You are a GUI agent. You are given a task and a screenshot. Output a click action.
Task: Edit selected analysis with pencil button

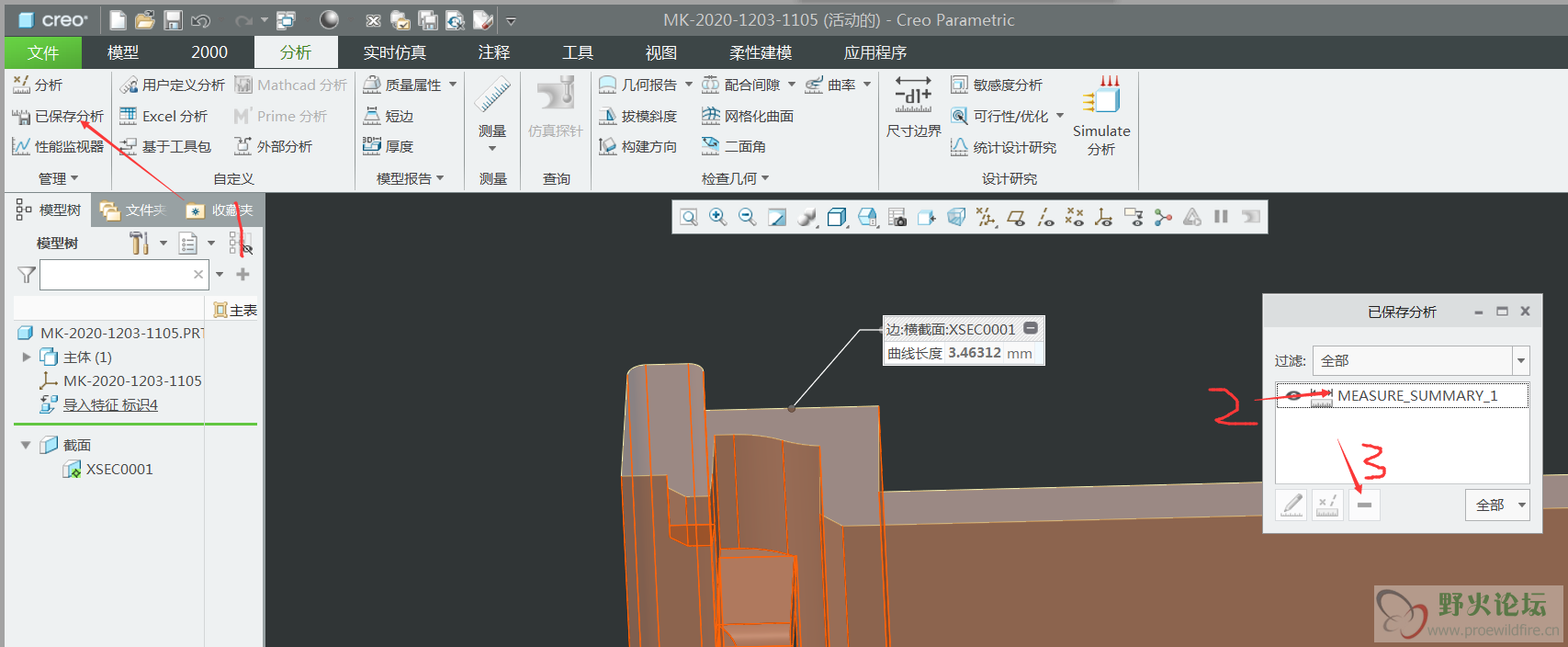coord(1292,505)
